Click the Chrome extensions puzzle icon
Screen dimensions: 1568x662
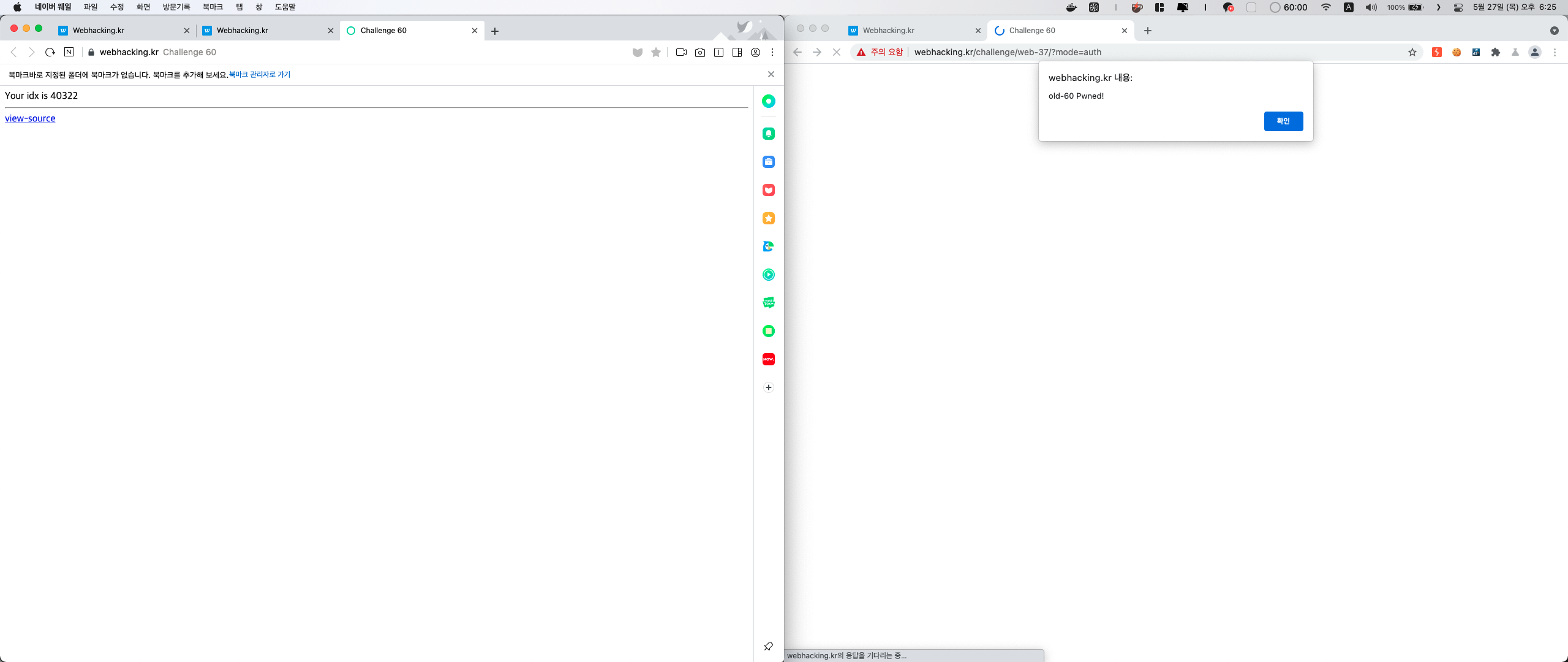1496,52
